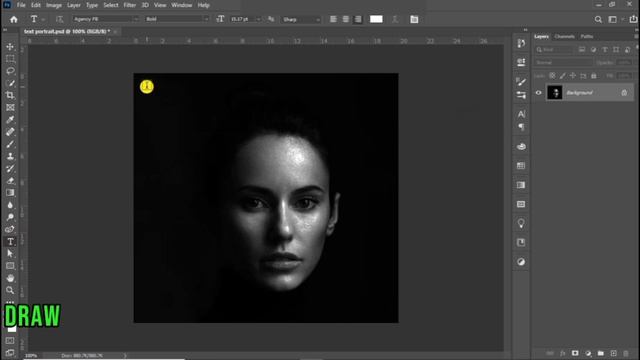Switch to the Paths tab
Image resolution: width=640 pixels, height=360 pixels.
(587, 36)
